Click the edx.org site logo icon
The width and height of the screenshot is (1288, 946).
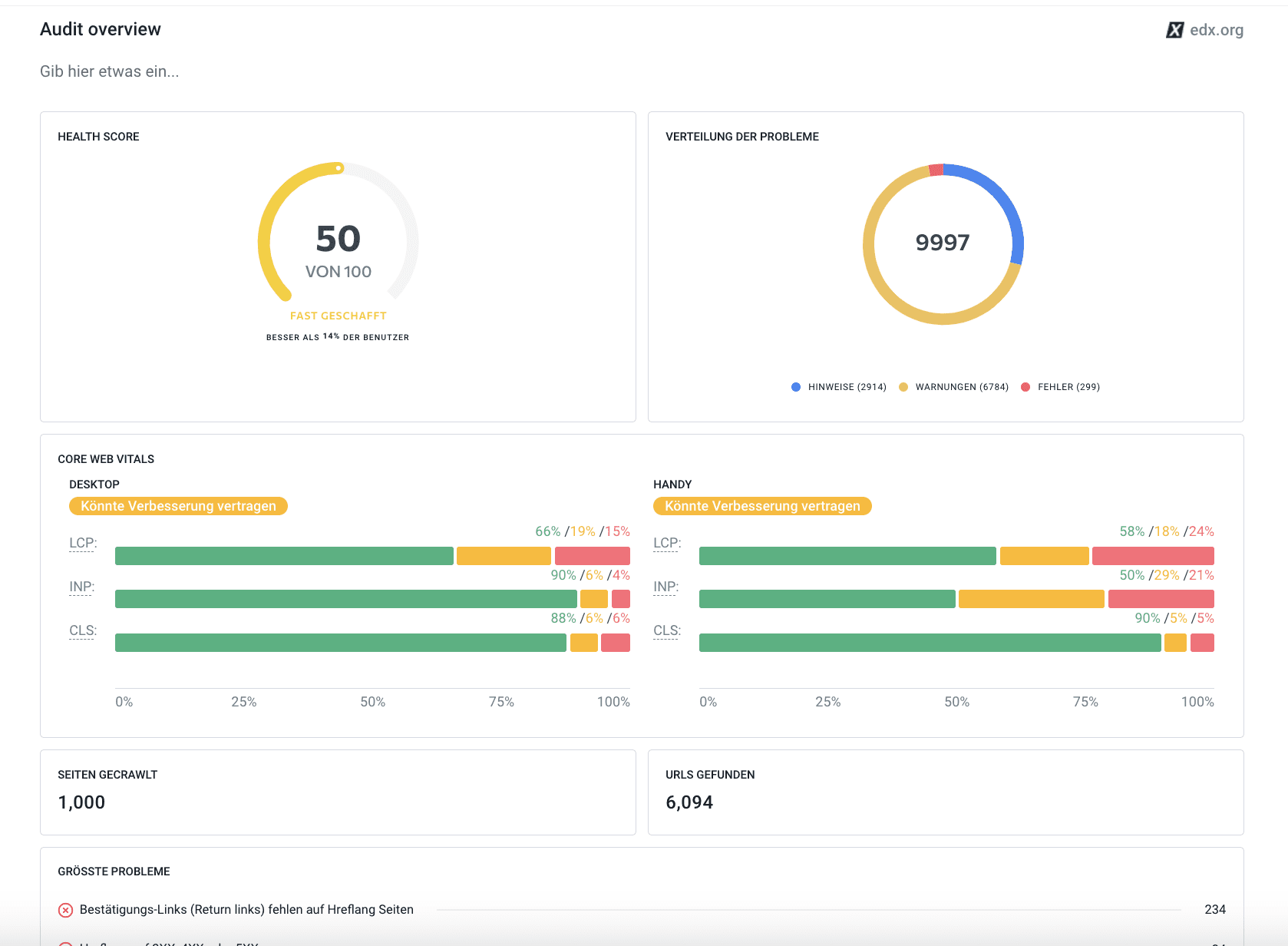pyautogui.click(x=1174, y=30)
